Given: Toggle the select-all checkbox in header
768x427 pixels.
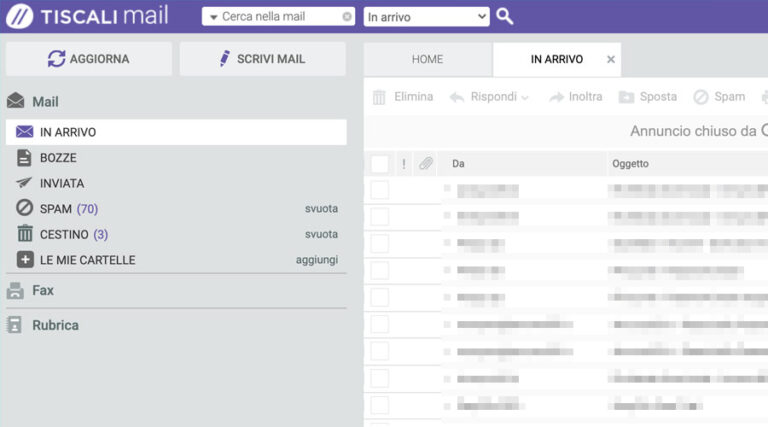Looking at the screenshot, I should [x=380, y=164].
